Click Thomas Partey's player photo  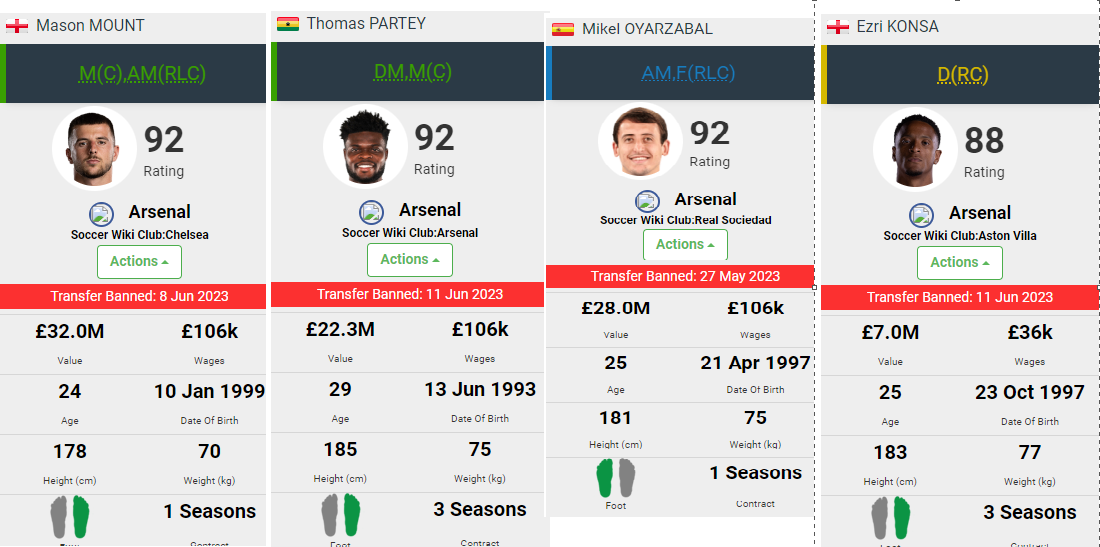[x=365, y=147]
